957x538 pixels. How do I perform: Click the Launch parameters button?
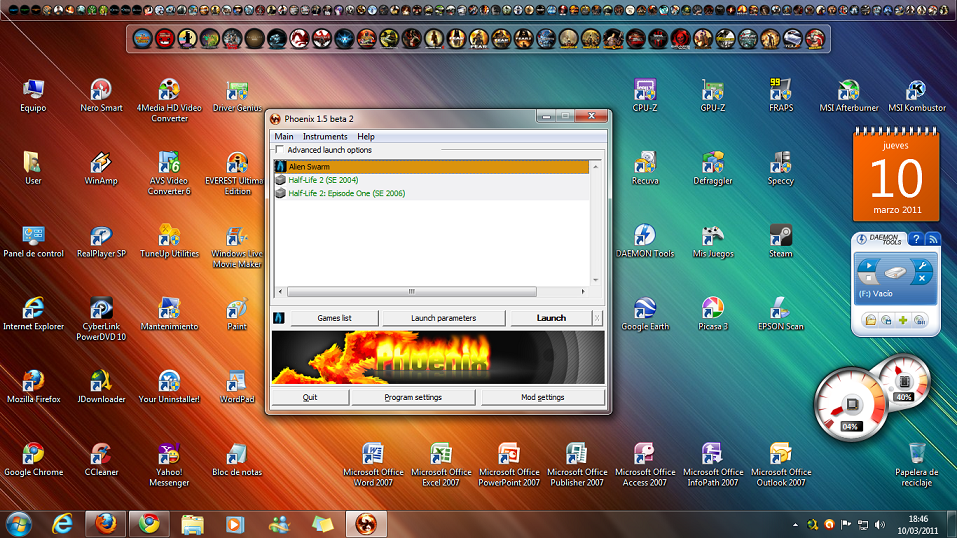coord(444,318)
